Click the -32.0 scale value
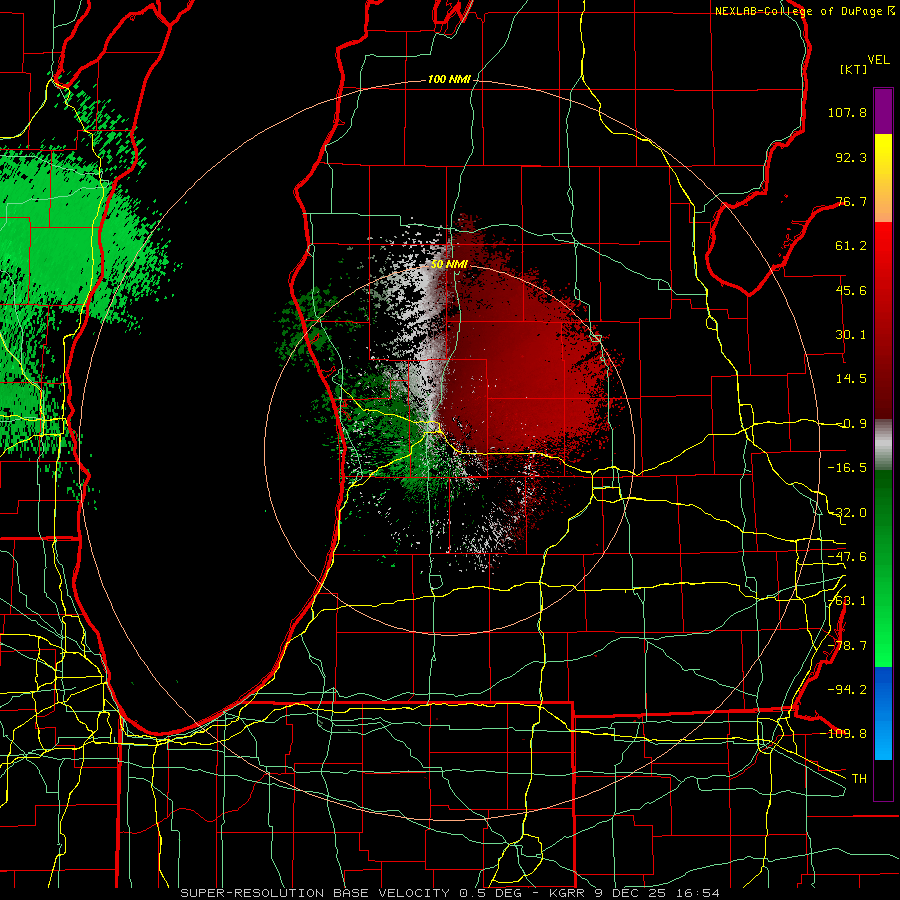 tap(847, 513)
